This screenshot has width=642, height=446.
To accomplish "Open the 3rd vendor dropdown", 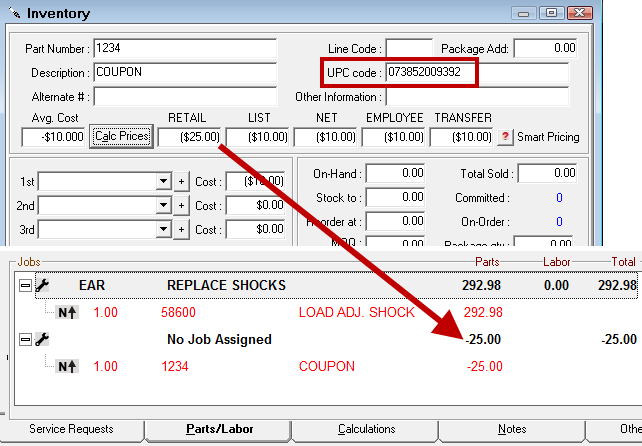I will click(x=163, y=229).
